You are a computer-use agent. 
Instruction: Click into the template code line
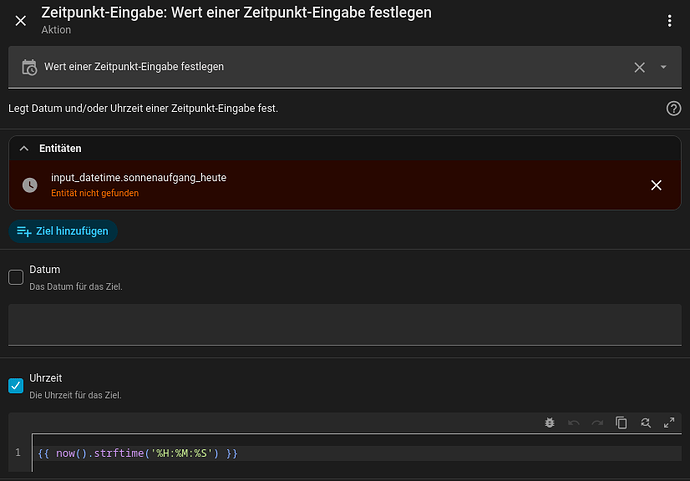[359, 453]
